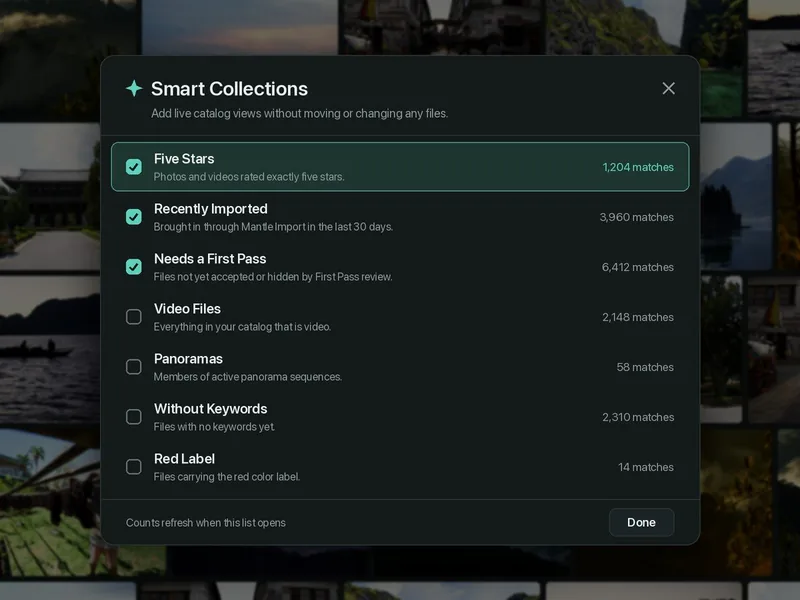Viewport: 800px width, 600px height.
Task: Click 'Counts refresh when this list opens' note
Action: [206, 522]
